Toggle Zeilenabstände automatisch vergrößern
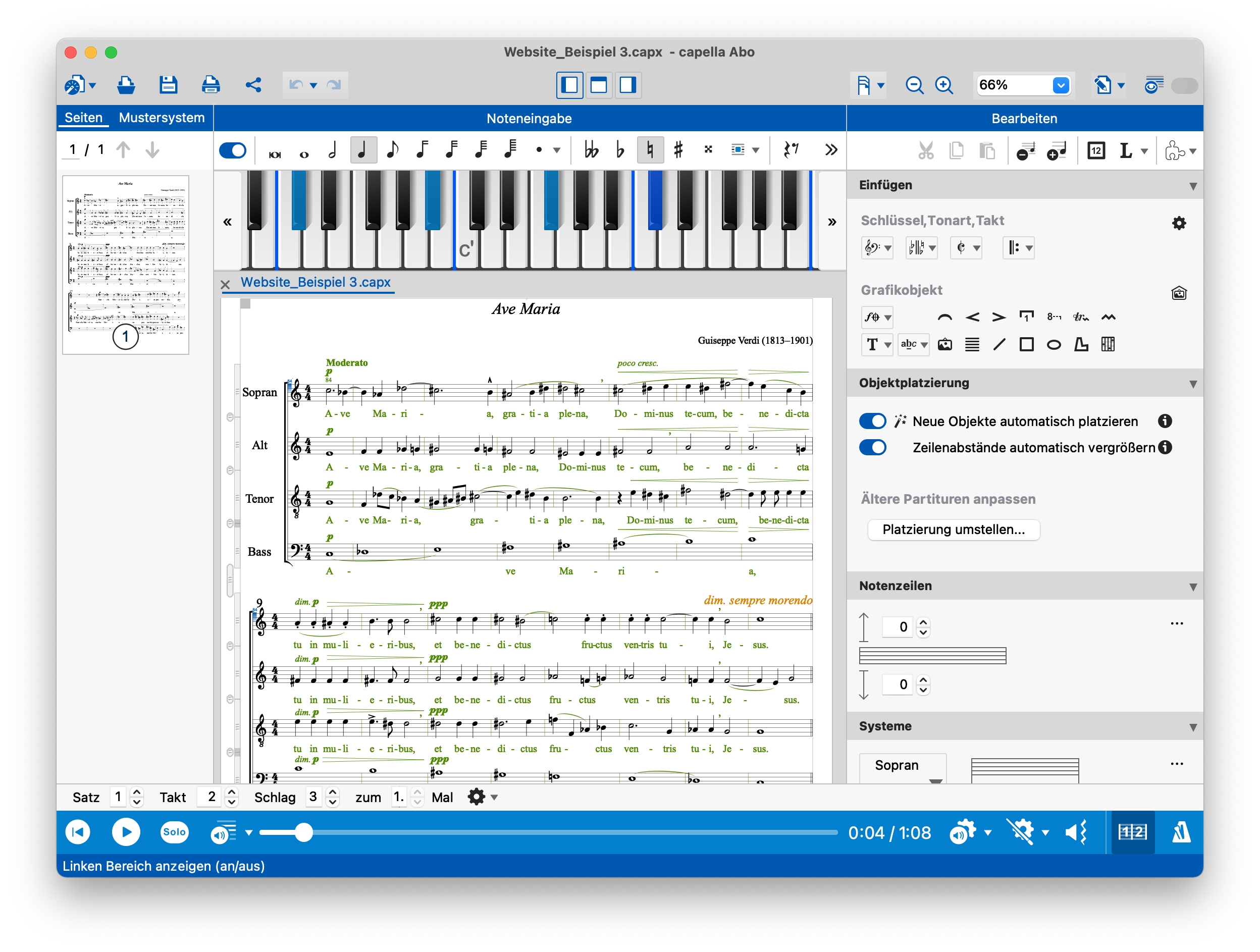Viewport: 1260px width, 952px height. pos(873,447)
